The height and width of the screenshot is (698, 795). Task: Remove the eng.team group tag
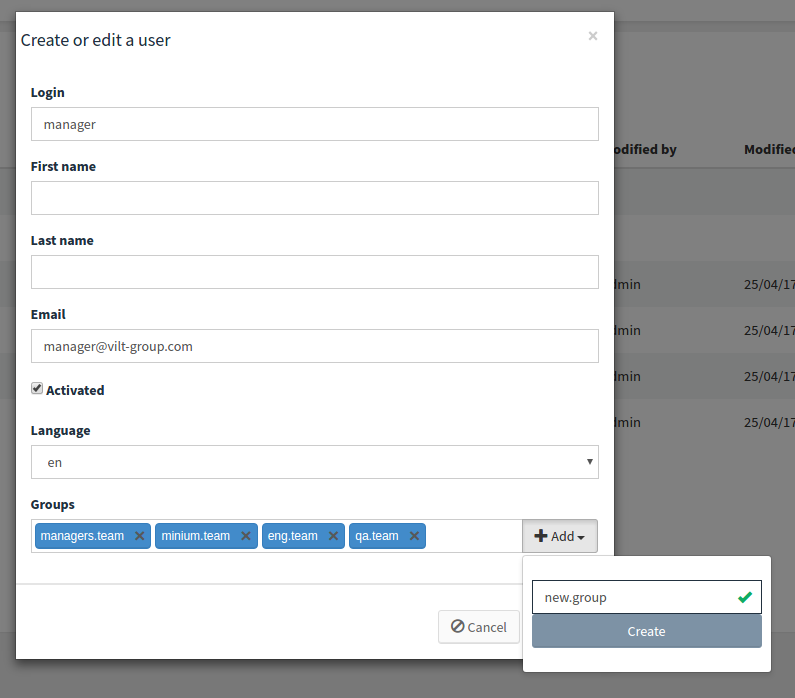(333, 536)
